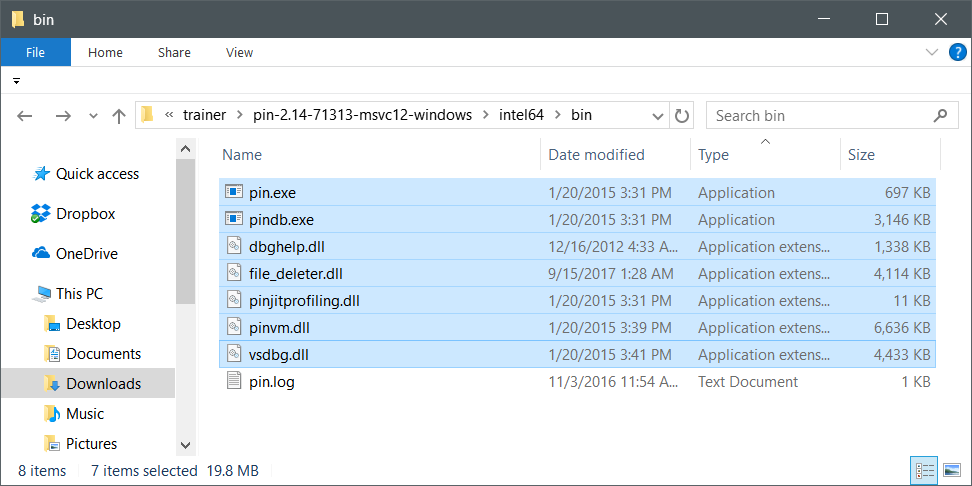Switch to Large icons view in status bar
Image resolution: width=972 pixels, height=486 pixels.
point(952,470)
